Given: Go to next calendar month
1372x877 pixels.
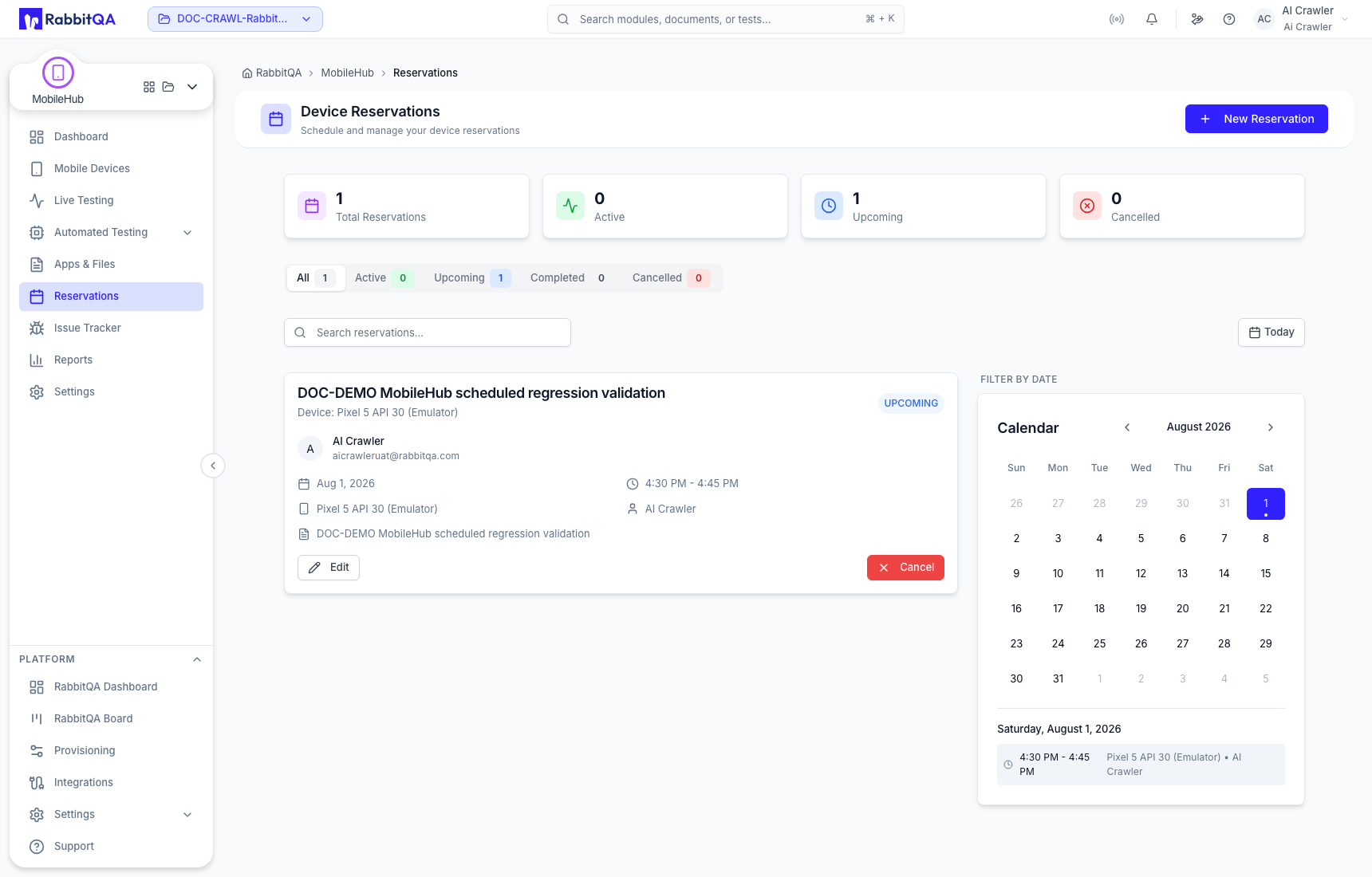Looking at the screenshot, I should tap(1271, 427).
